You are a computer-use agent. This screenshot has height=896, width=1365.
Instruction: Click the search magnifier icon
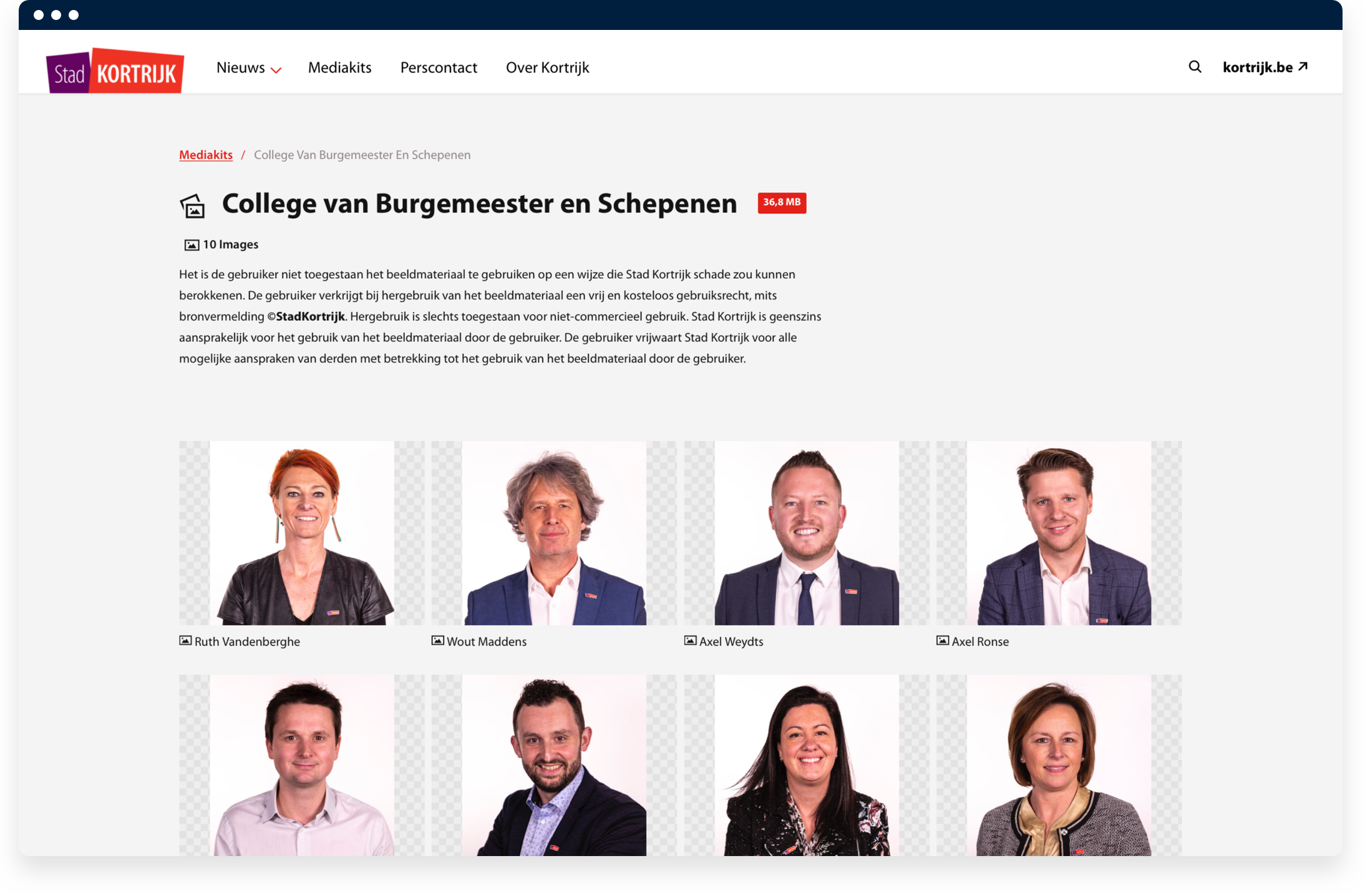[x=1195, y=67]
